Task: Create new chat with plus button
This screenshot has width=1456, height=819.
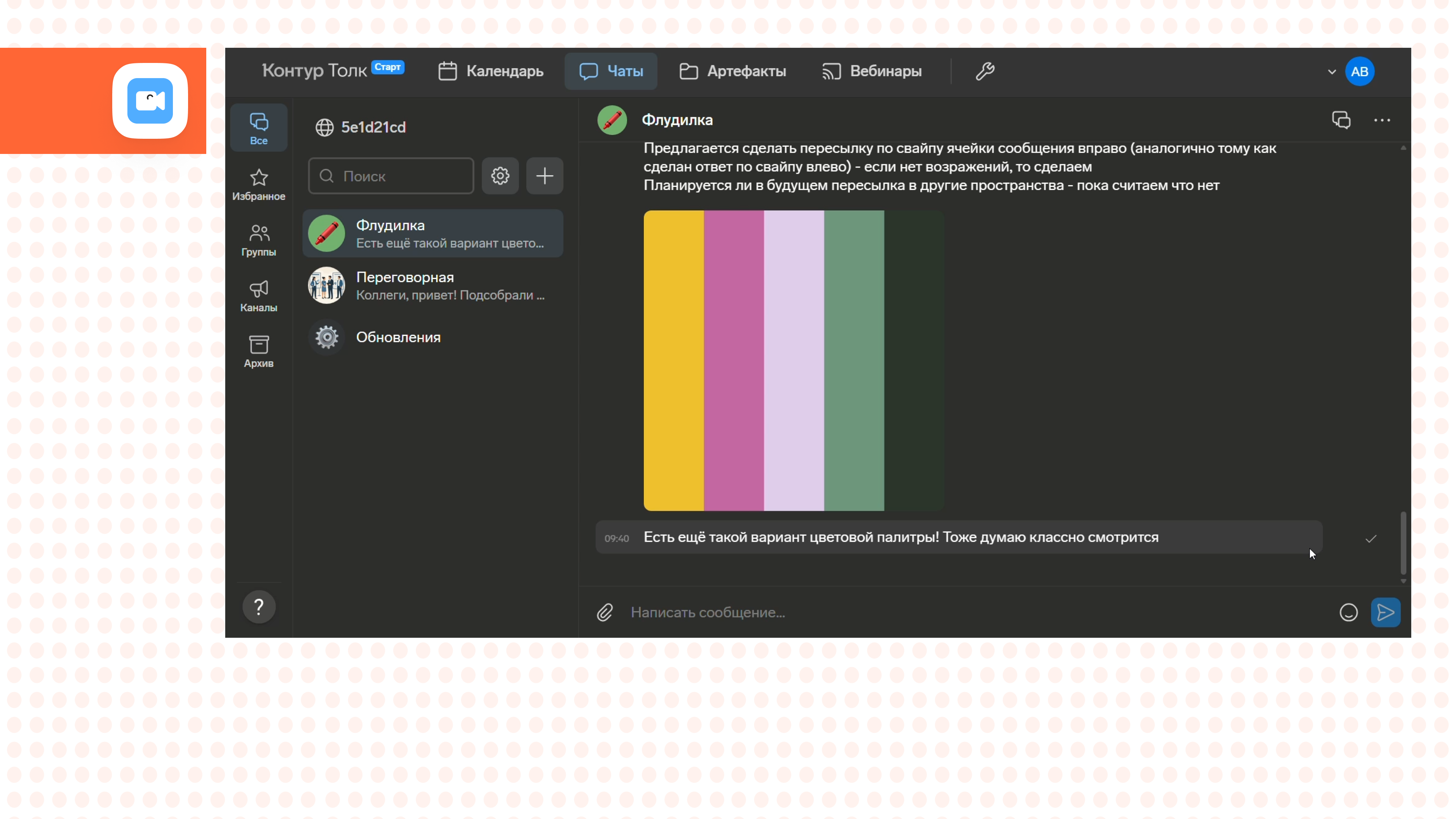Action: point(544,176)
